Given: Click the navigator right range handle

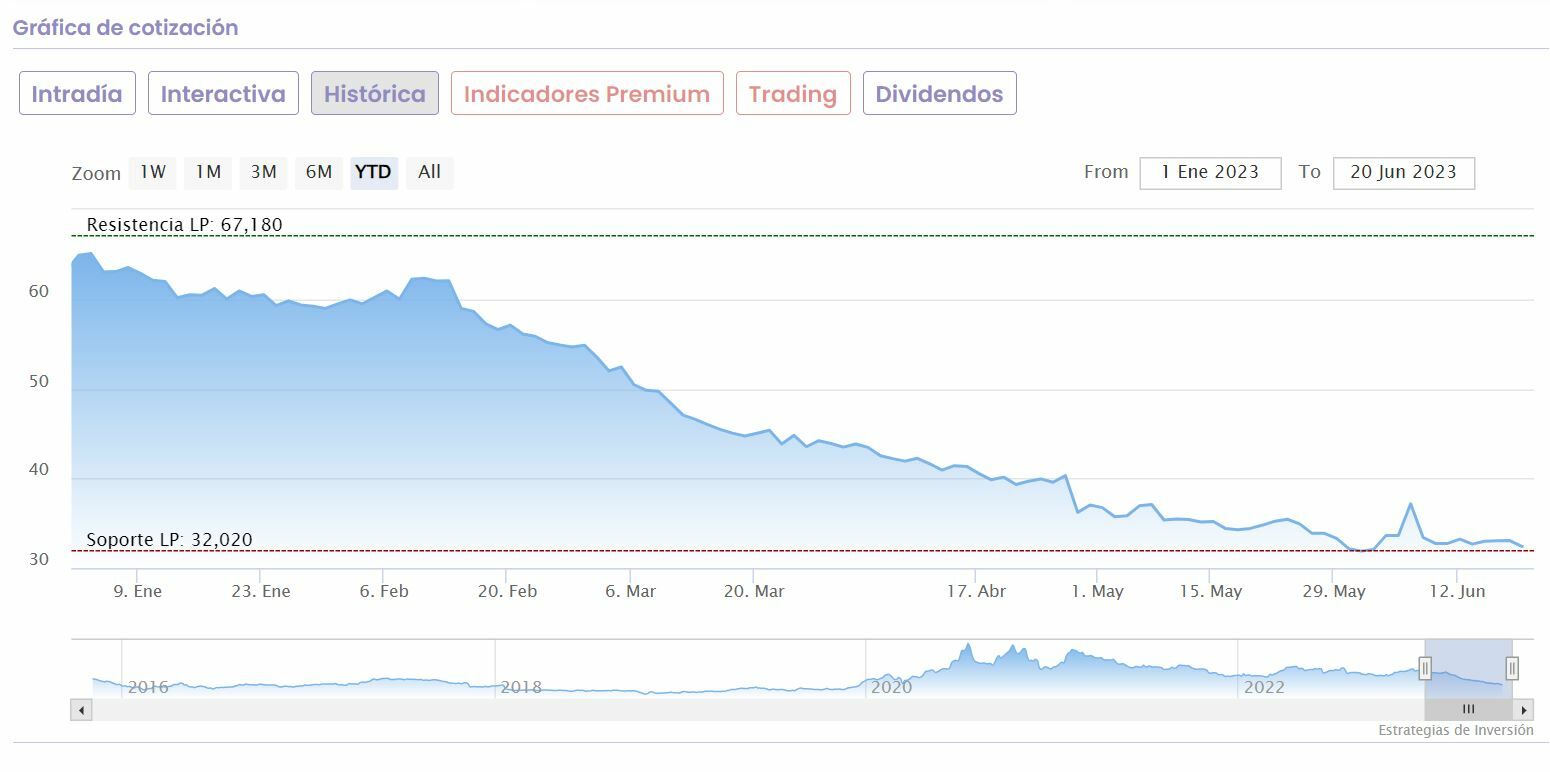Looking at the screenshot, I should pos(1512,668).
